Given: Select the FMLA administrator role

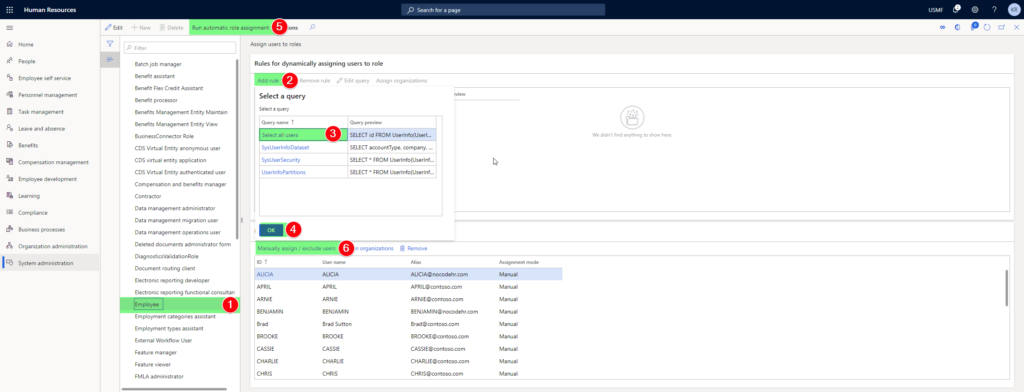Looking at the screenshot, I should (x=159, y=376).
